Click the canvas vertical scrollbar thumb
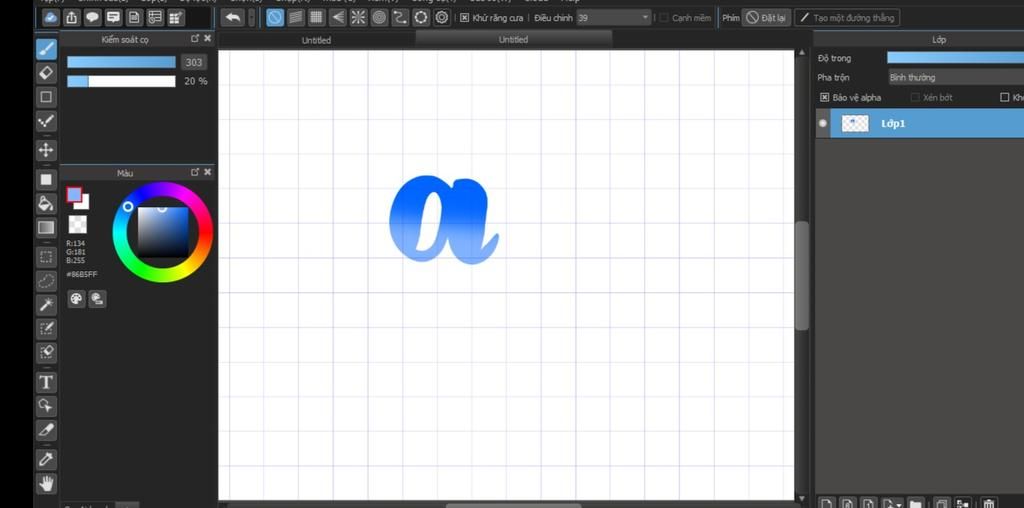 802,276
